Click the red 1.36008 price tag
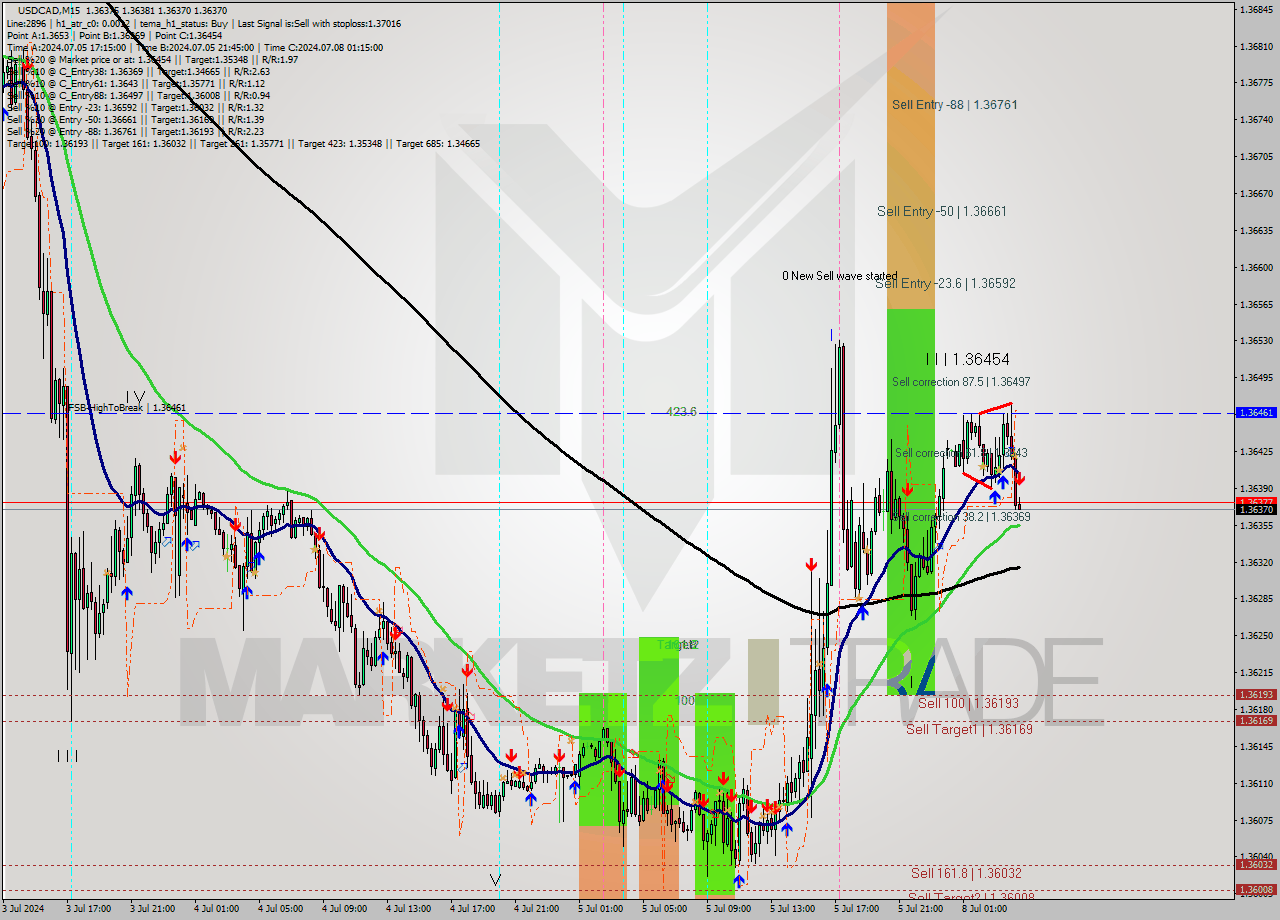 tap(1256, 889)
